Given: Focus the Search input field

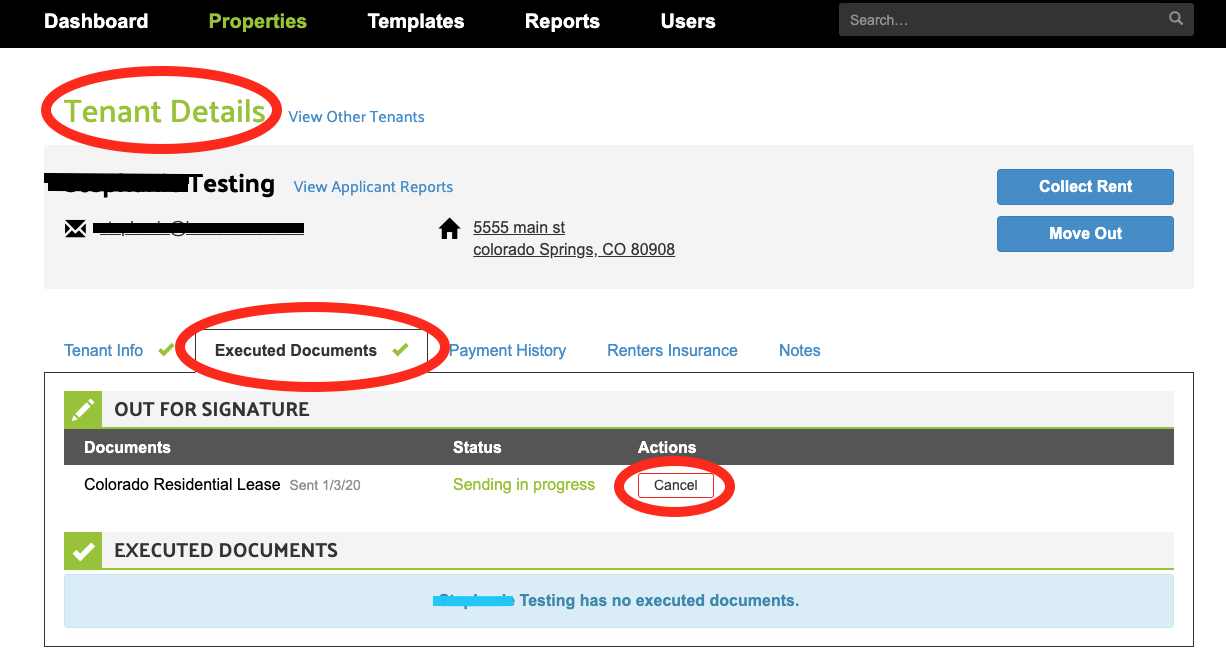Looking at the screenshot, I should click(x=1000, y=19).
